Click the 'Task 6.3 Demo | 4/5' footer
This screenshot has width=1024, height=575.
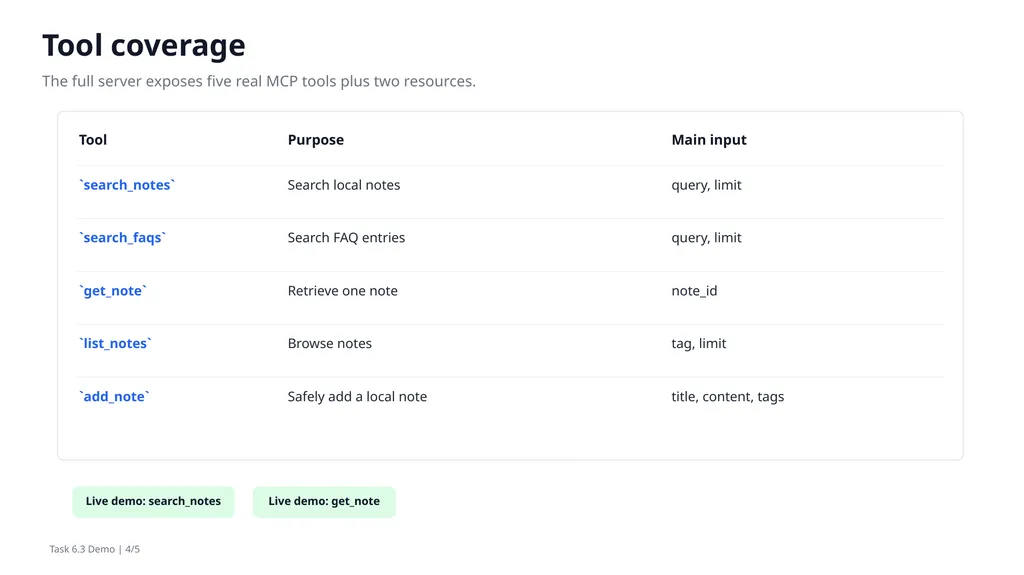(95, 550)
